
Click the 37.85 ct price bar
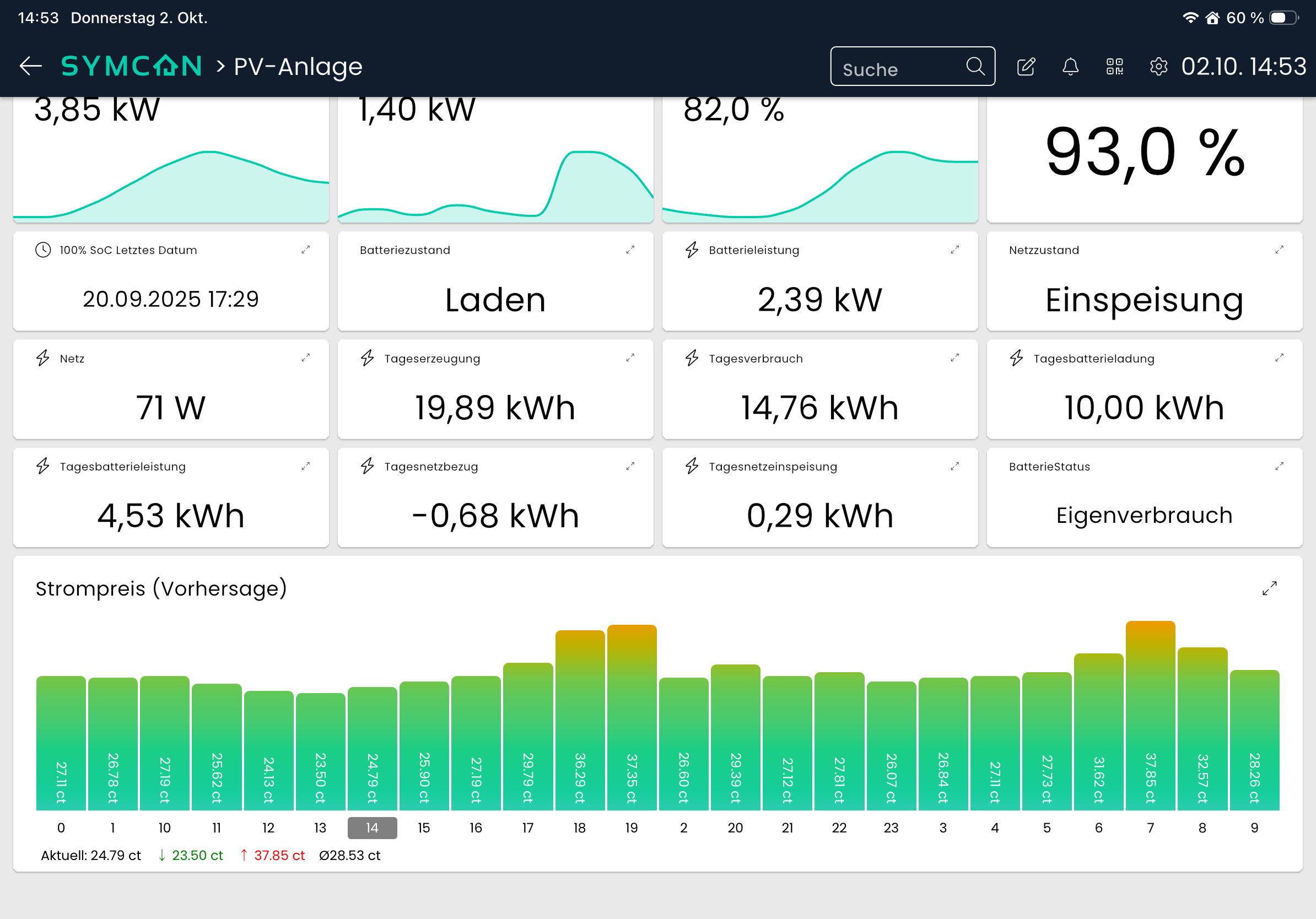click(x=1150, y=715)
